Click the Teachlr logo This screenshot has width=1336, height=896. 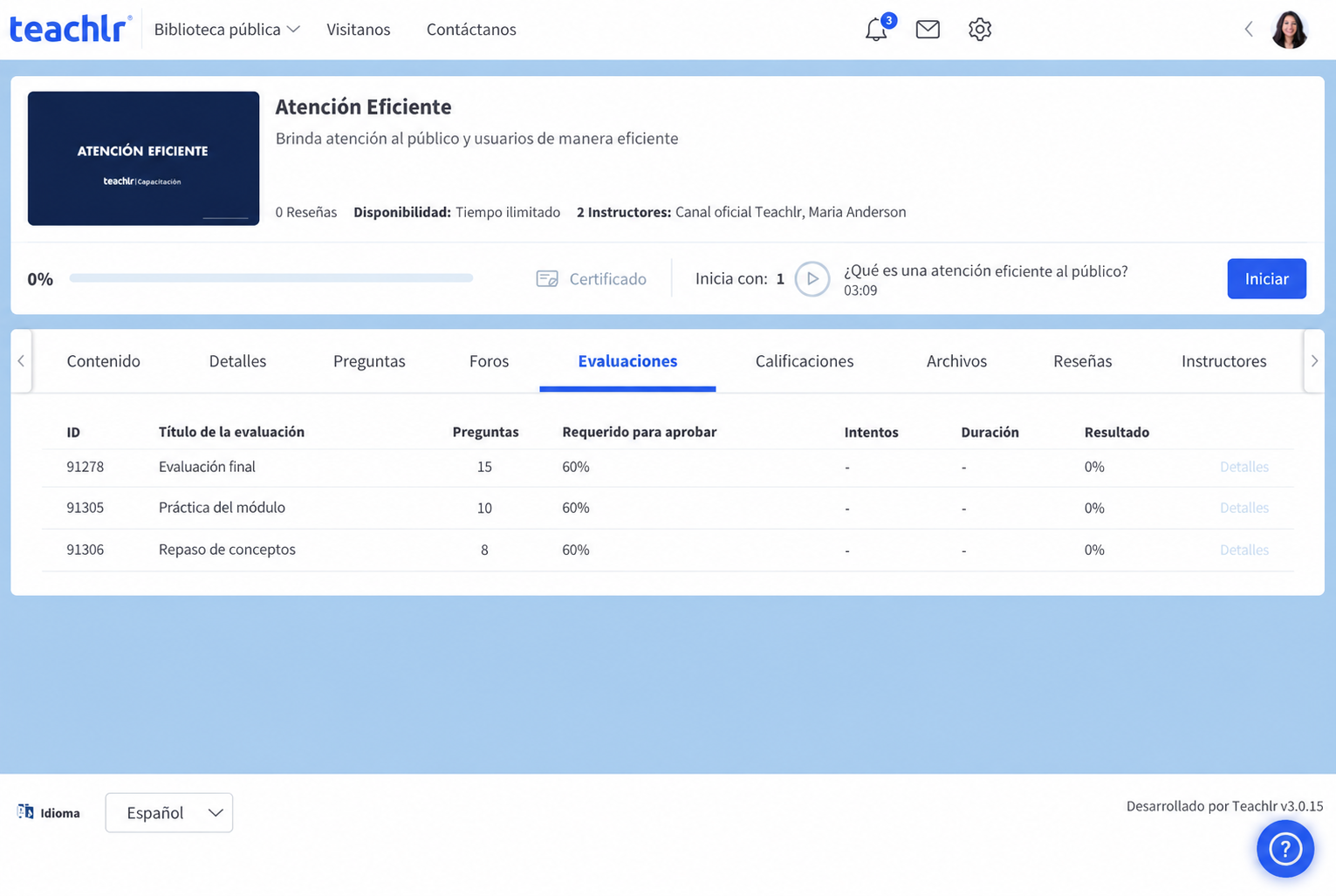tap(70, 29)
